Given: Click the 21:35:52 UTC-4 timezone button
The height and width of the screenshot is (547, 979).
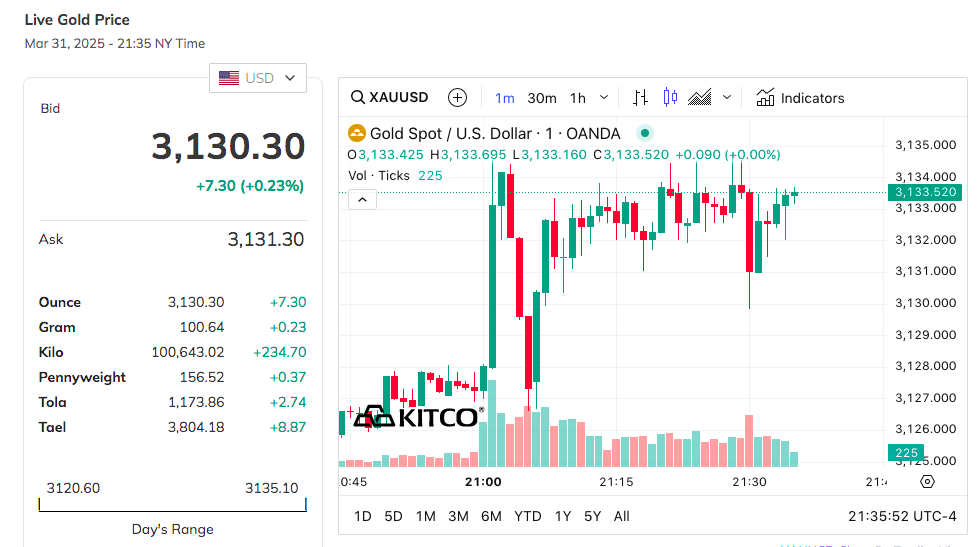Looking at the screenshot, I should click(902, 516).
